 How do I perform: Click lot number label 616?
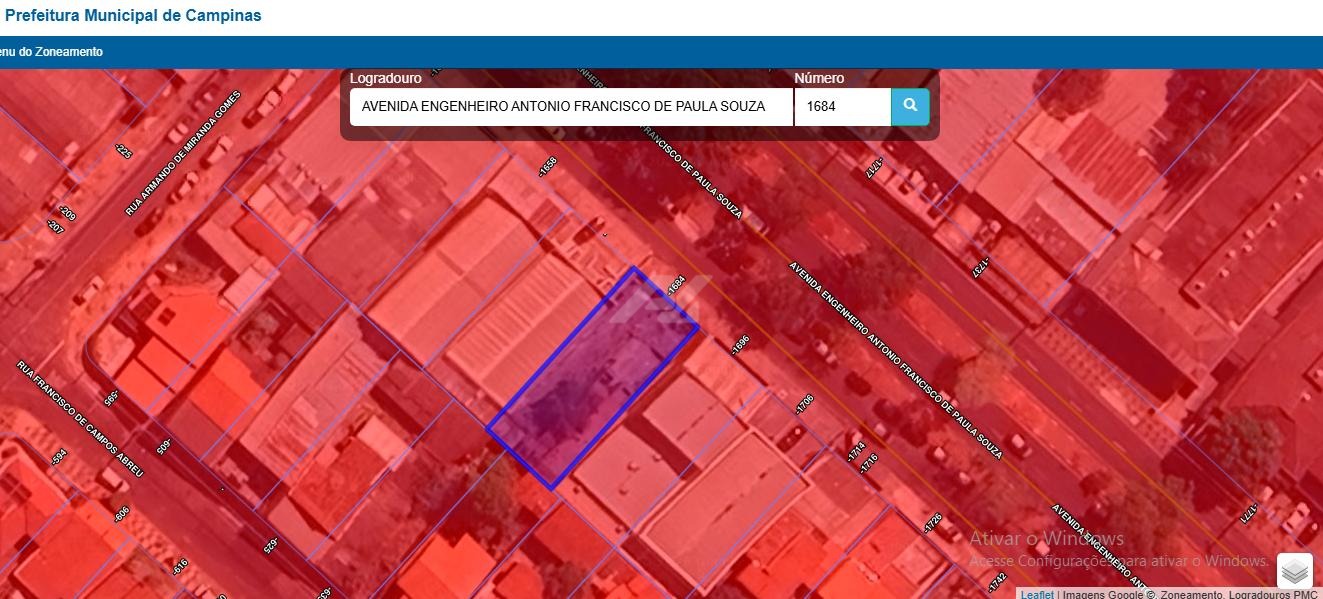180,567
